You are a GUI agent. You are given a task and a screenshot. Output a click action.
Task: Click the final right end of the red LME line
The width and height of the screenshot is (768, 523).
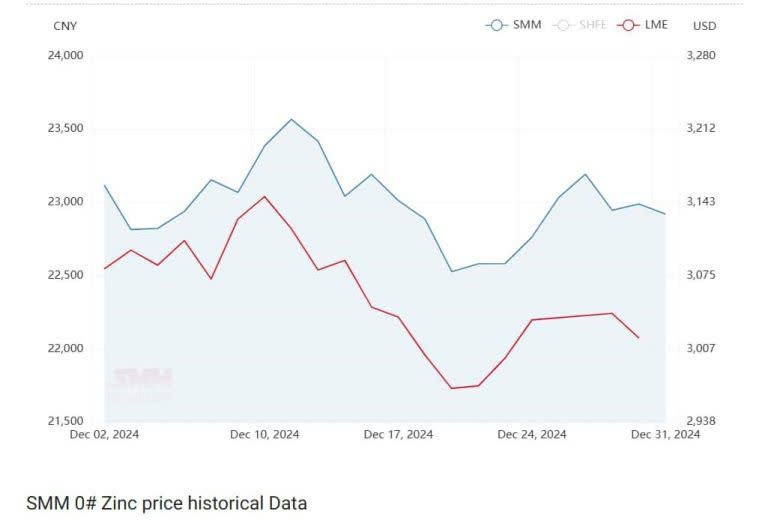pyautogui.click(x=639, y=338)
